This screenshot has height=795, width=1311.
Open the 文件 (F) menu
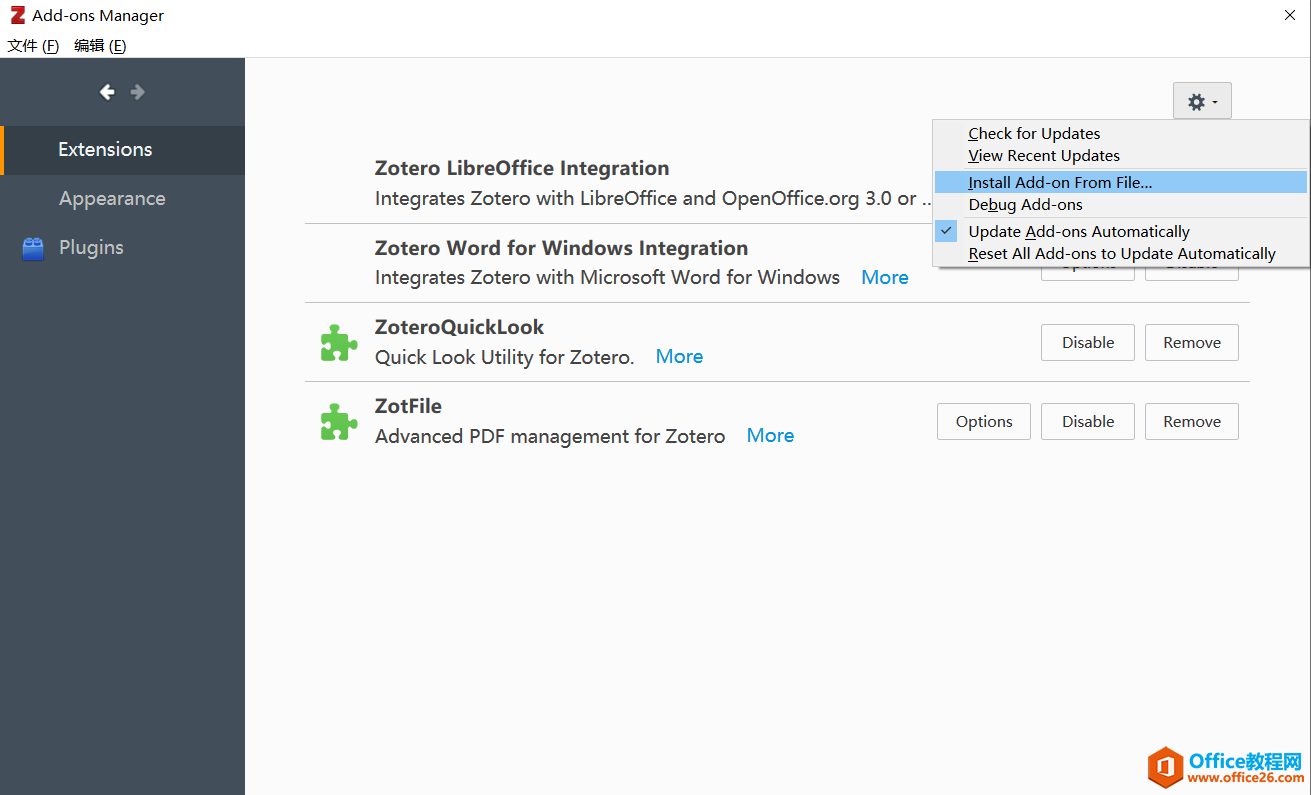[x=33, y=46]
